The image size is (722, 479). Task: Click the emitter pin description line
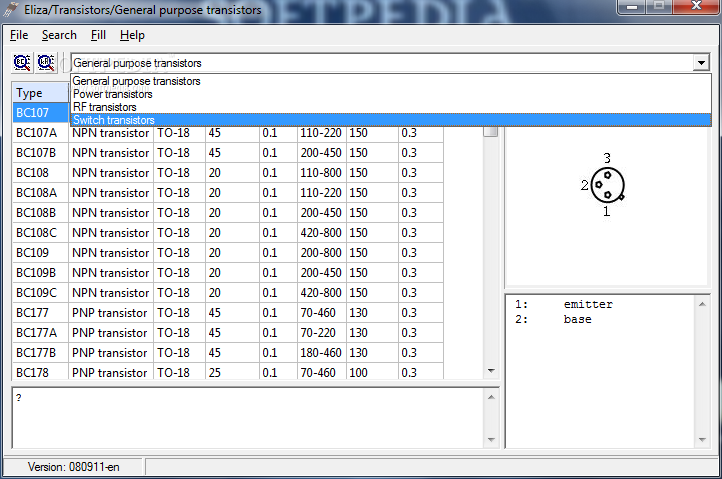[x=564, y=304]
